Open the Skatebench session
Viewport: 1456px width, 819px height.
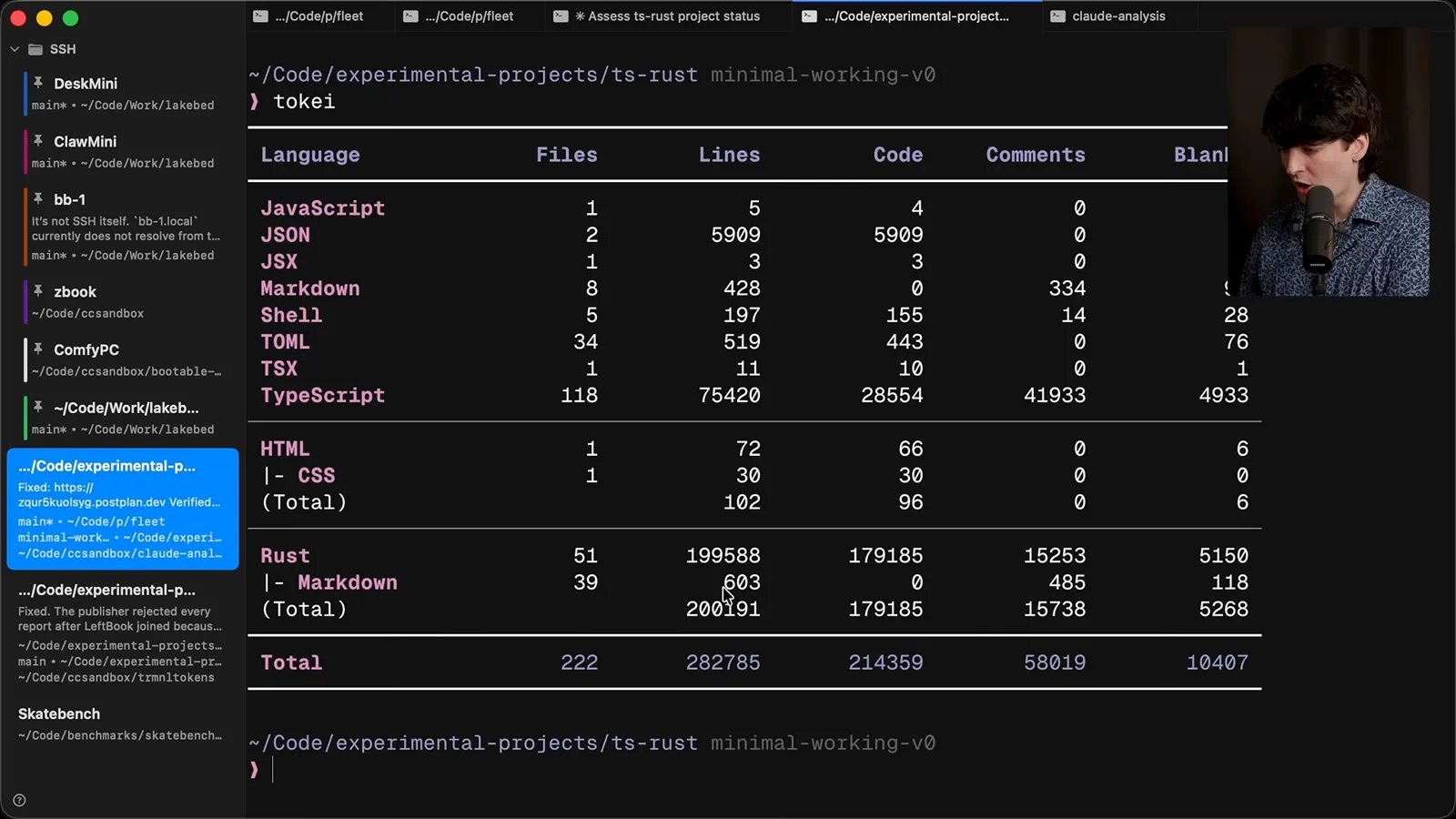coord(123,723)
